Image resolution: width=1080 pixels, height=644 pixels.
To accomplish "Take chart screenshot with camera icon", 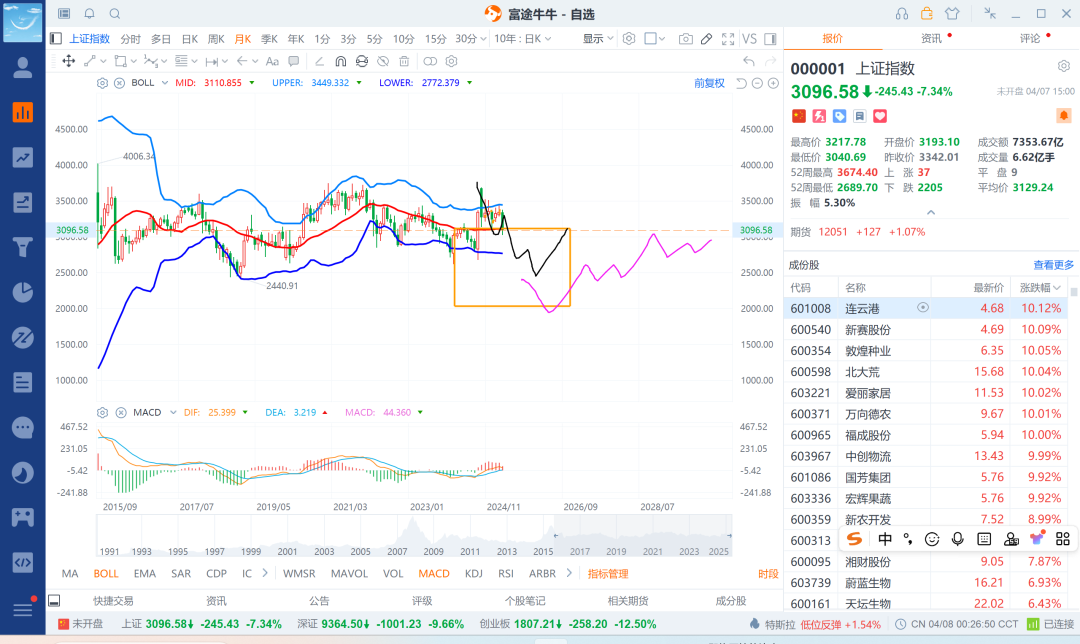I will coord(685,39).
